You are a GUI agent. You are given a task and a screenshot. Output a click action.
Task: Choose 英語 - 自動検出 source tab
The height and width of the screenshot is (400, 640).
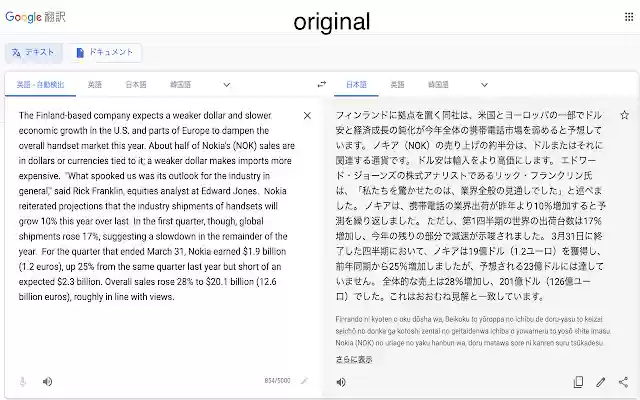40,84
